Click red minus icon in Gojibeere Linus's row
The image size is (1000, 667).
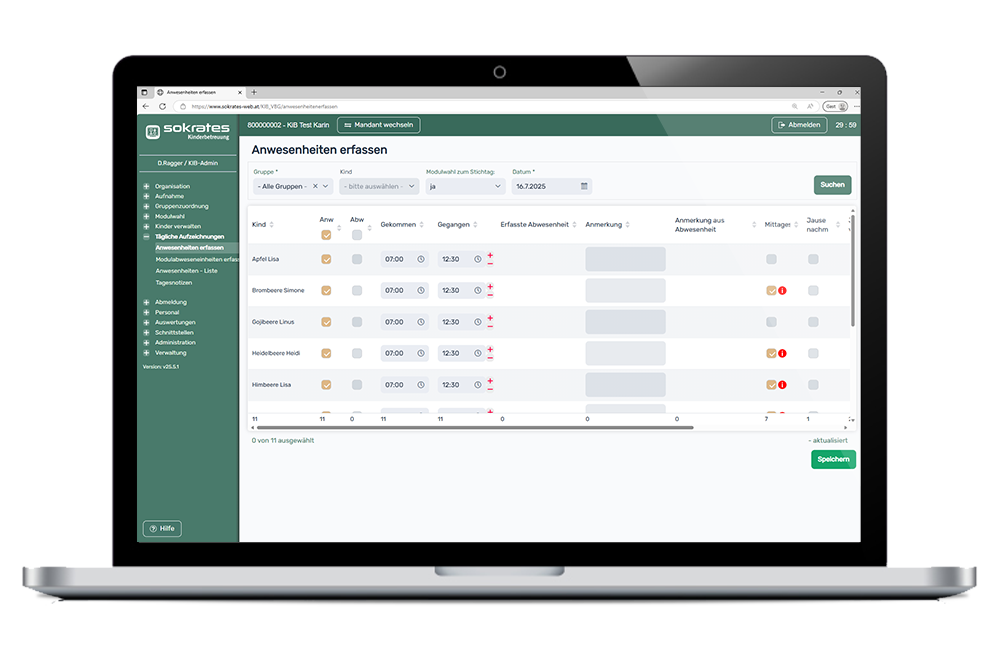[x=490, y=327]
